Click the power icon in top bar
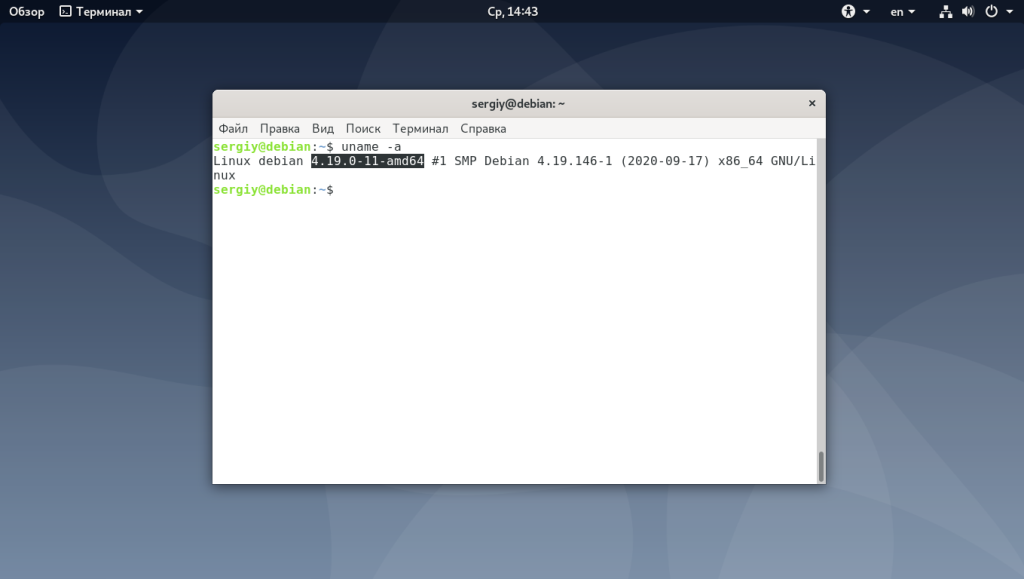1024x579 pixels. 991,12
